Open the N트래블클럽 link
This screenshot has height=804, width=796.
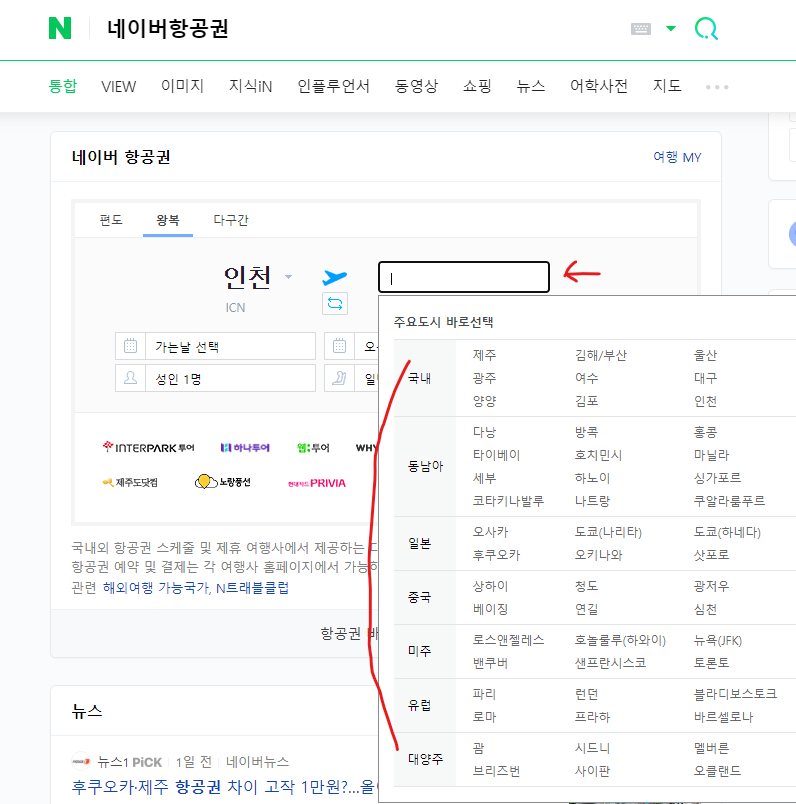[x=252, y=588]
